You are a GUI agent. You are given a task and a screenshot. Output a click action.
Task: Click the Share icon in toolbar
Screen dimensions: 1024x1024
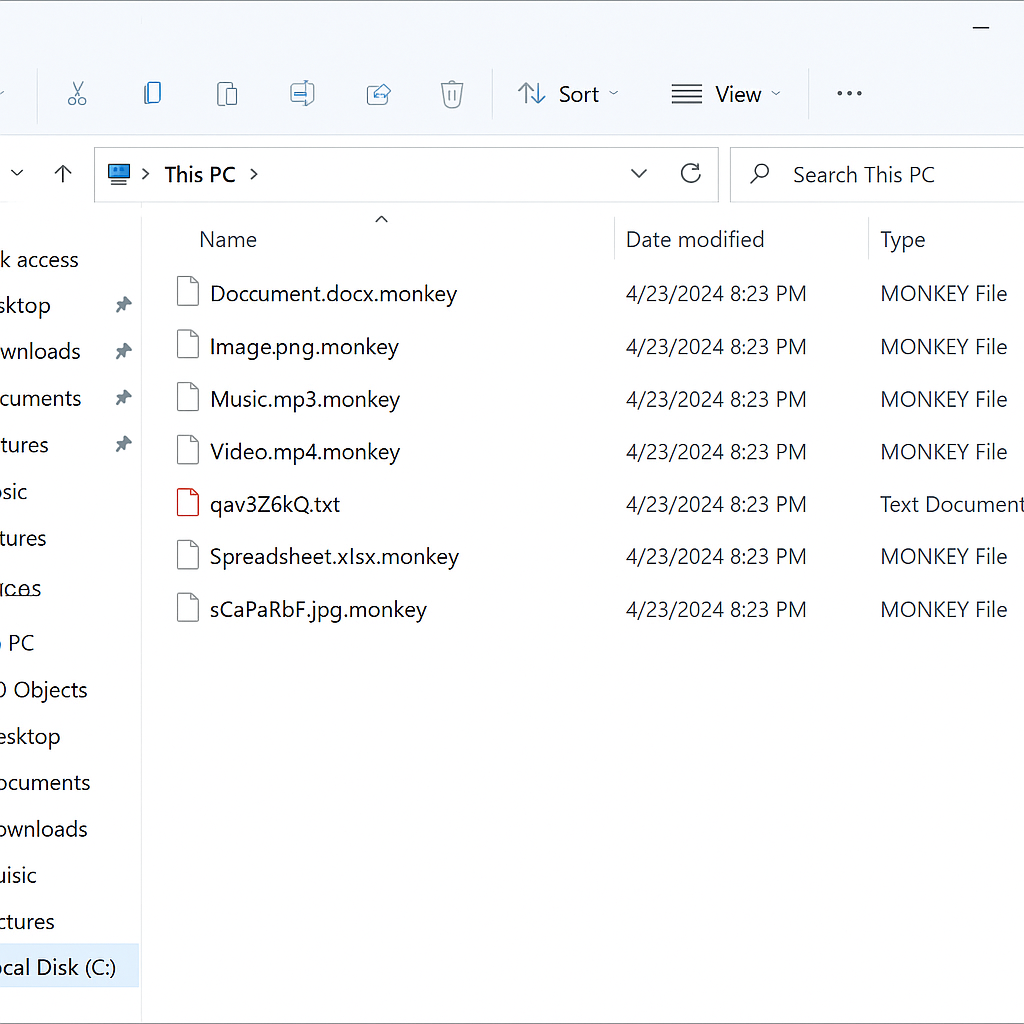(378, 94)
